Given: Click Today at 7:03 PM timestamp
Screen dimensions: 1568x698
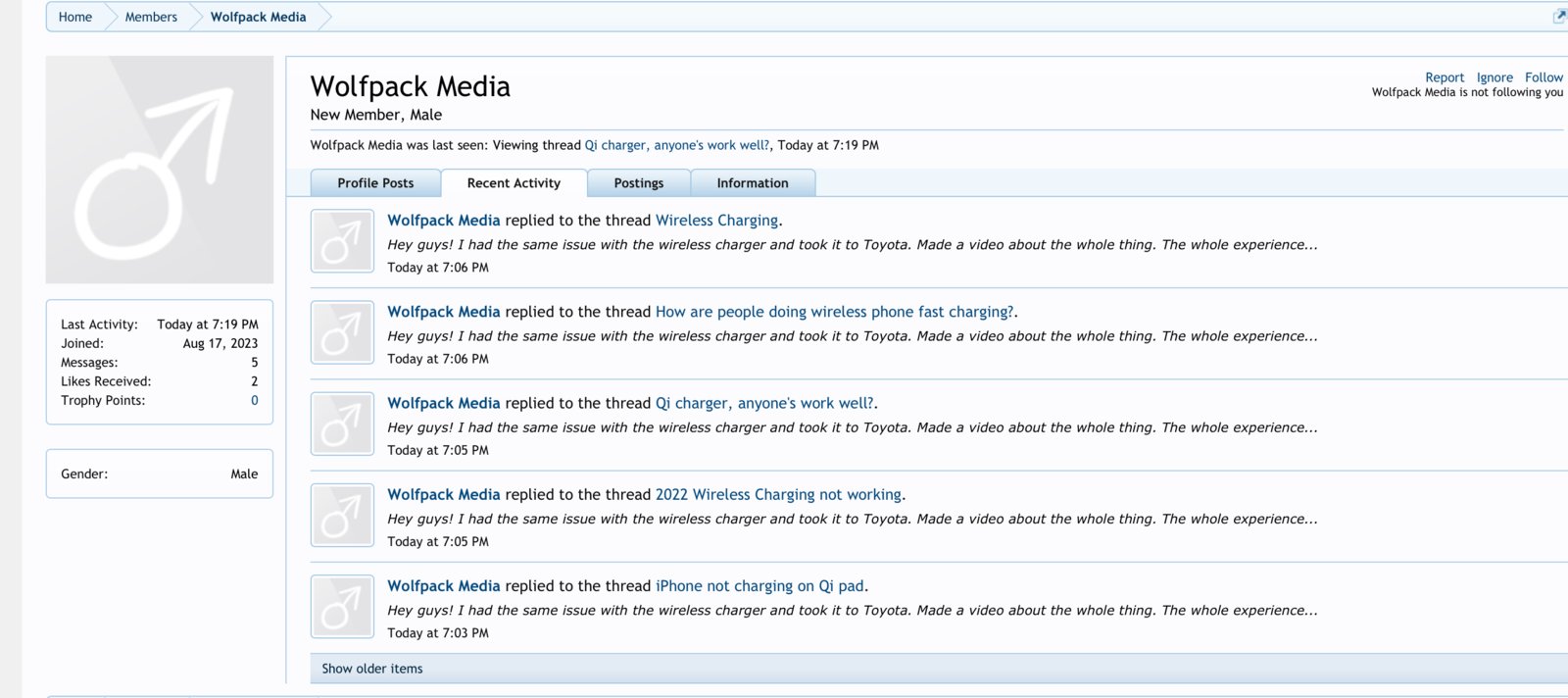Looking at the screenshot, I should (x=438, y=633).
